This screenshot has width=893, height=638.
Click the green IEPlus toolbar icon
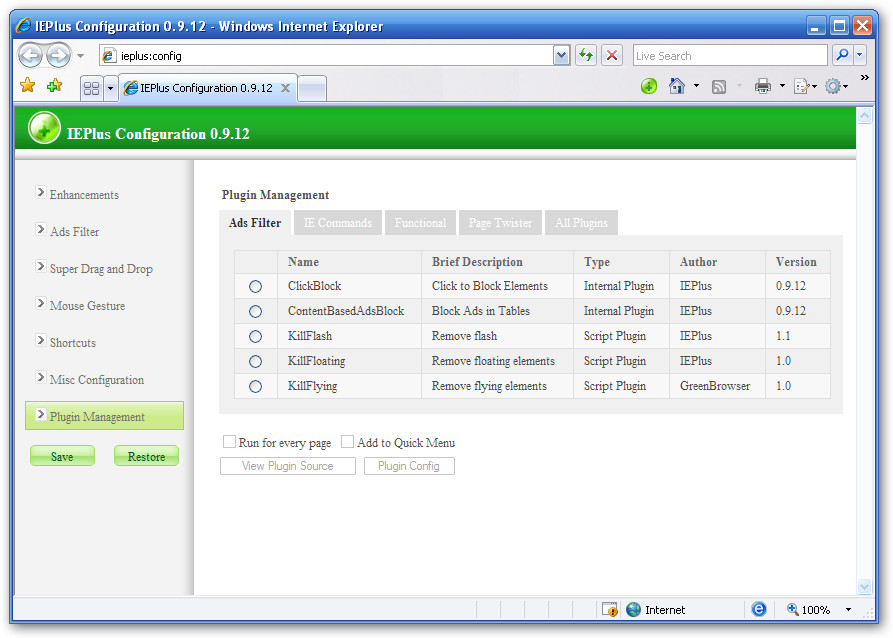tap(649, 87)
